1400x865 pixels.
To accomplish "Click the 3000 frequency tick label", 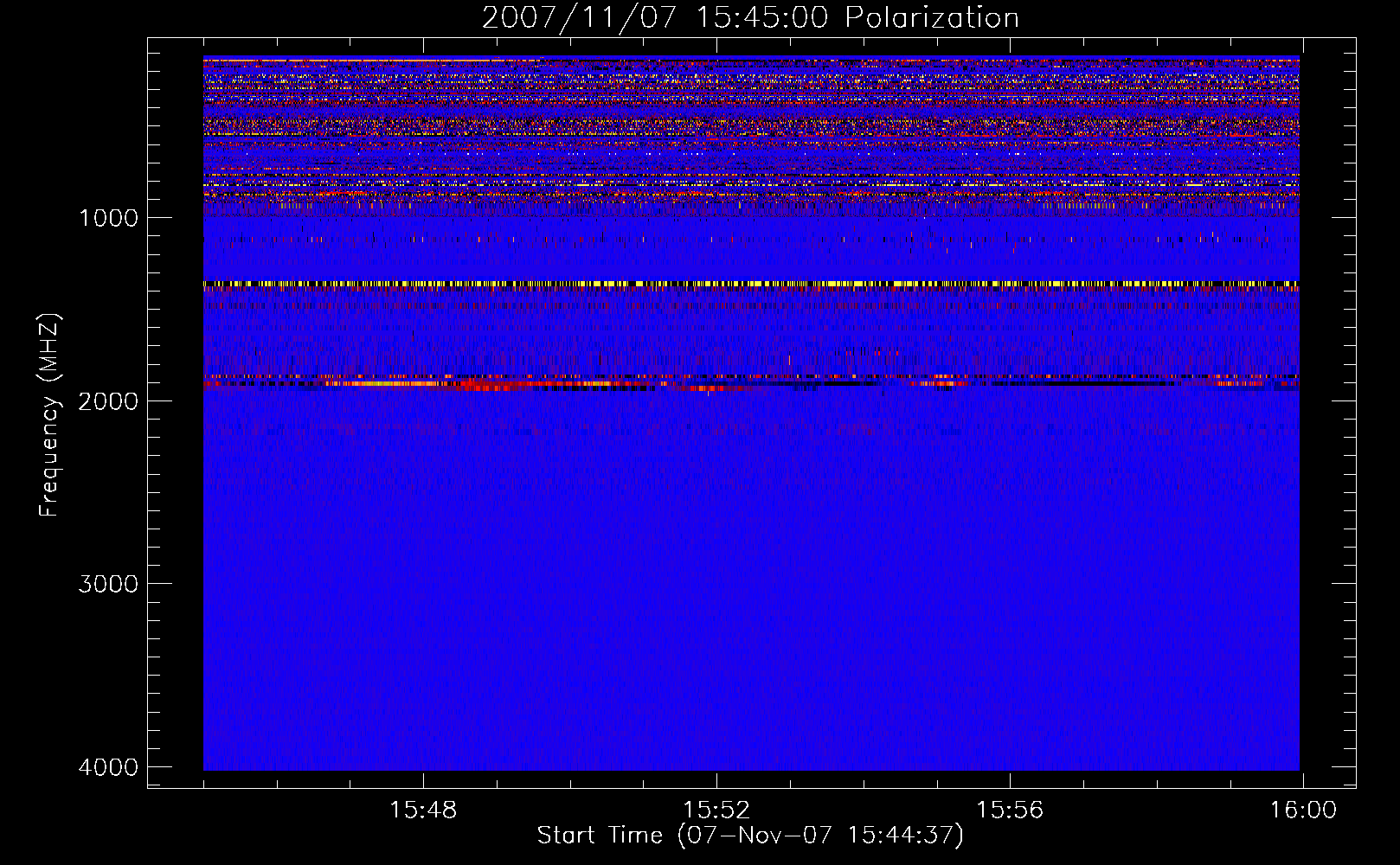I will coord(108,584).
